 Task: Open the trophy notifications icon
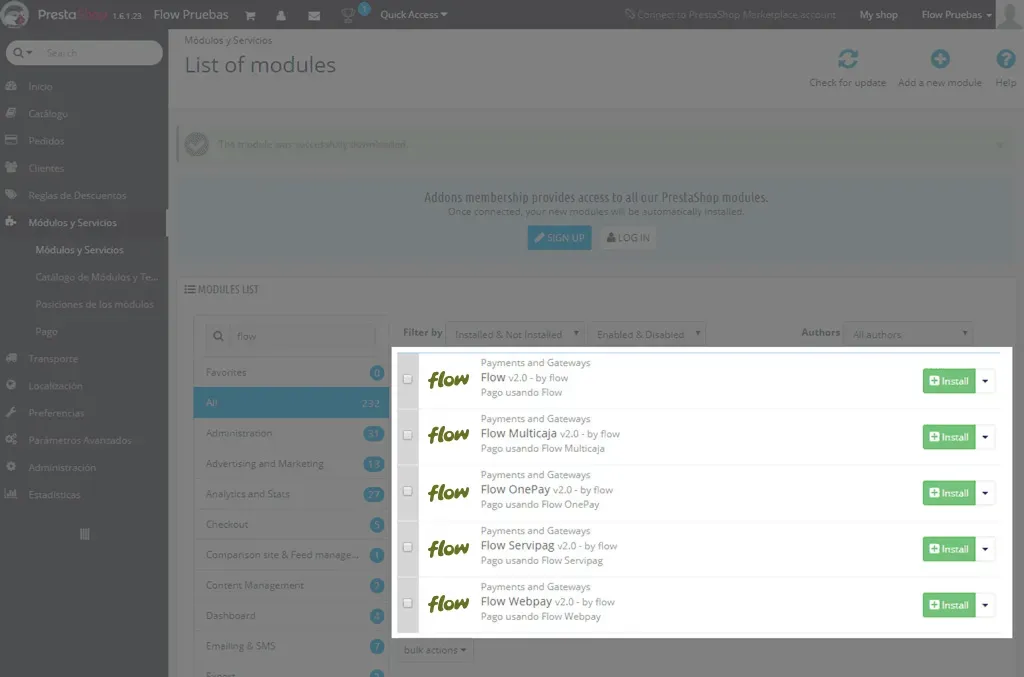click(348, 15)
